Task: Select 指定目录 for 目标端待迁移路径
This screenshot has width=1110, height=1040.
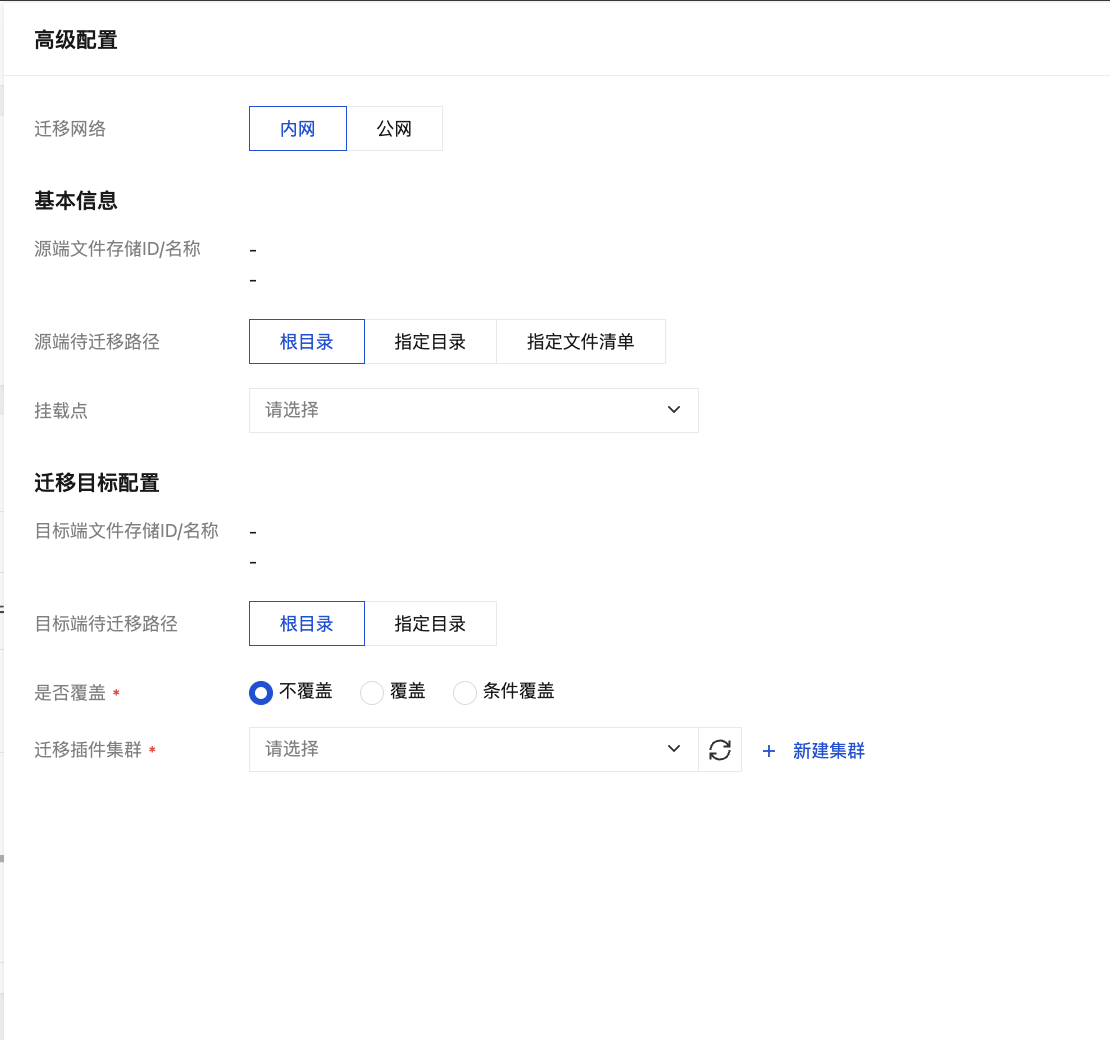Action: click(430, 624)
